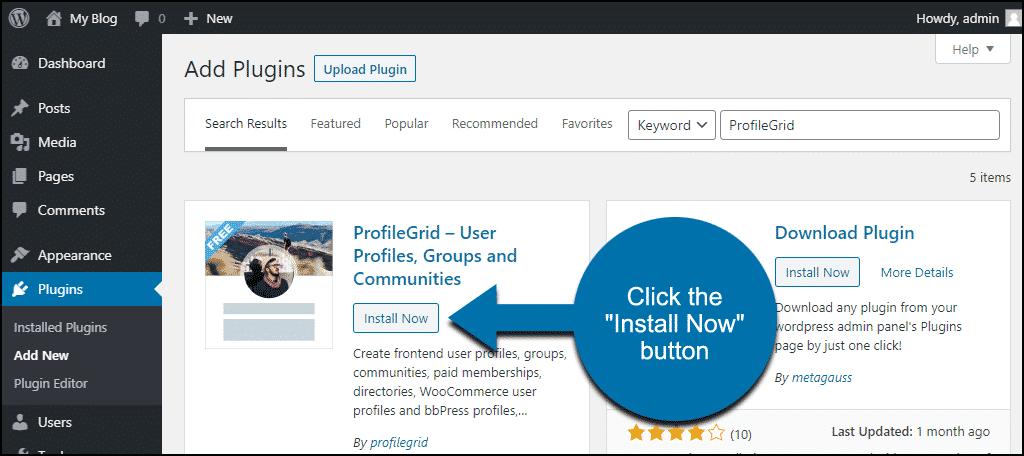Select the Search Results tab
The width and height of the screenshot is (1024, 456).
point(246,123)
